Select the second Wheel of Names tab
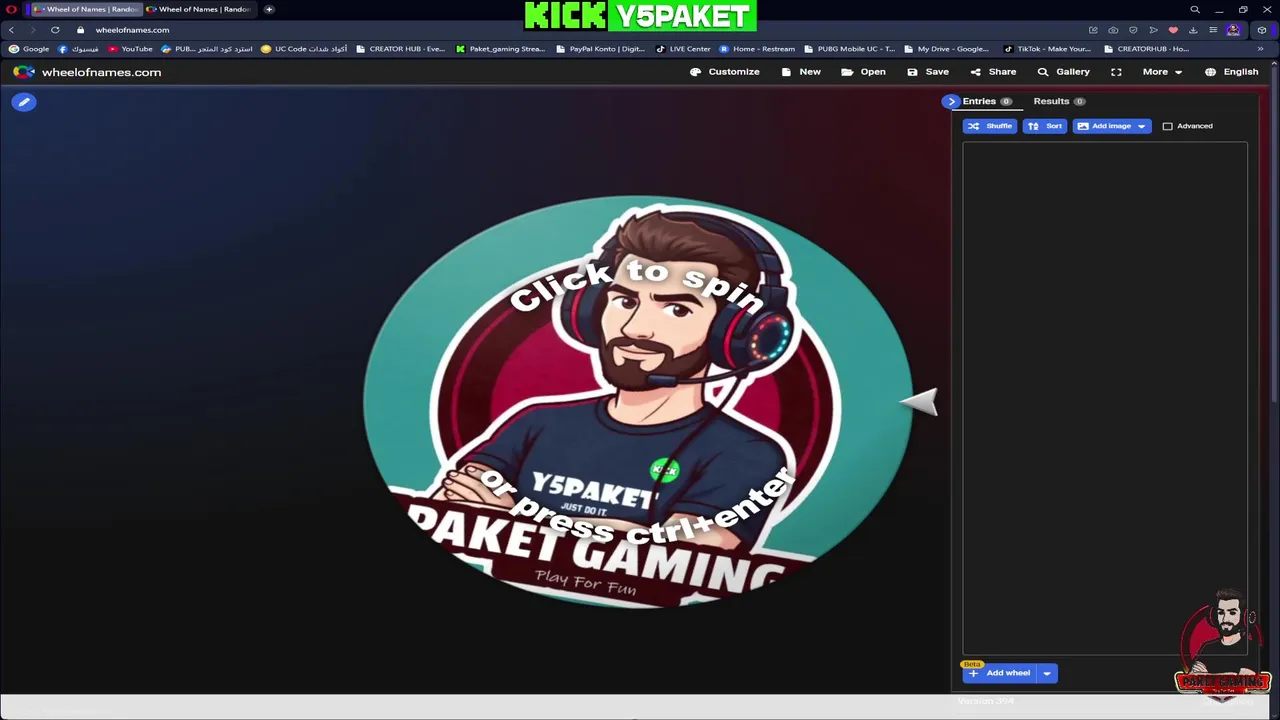Screen dimensions: 1280x720 pyautogui.click(x=199, y=9)
